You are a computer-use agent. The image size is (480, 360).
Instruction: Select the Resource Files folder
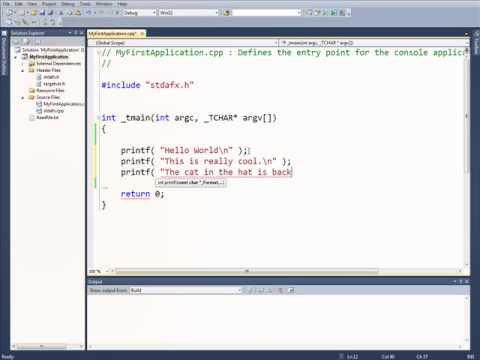[x=47, y=91]
